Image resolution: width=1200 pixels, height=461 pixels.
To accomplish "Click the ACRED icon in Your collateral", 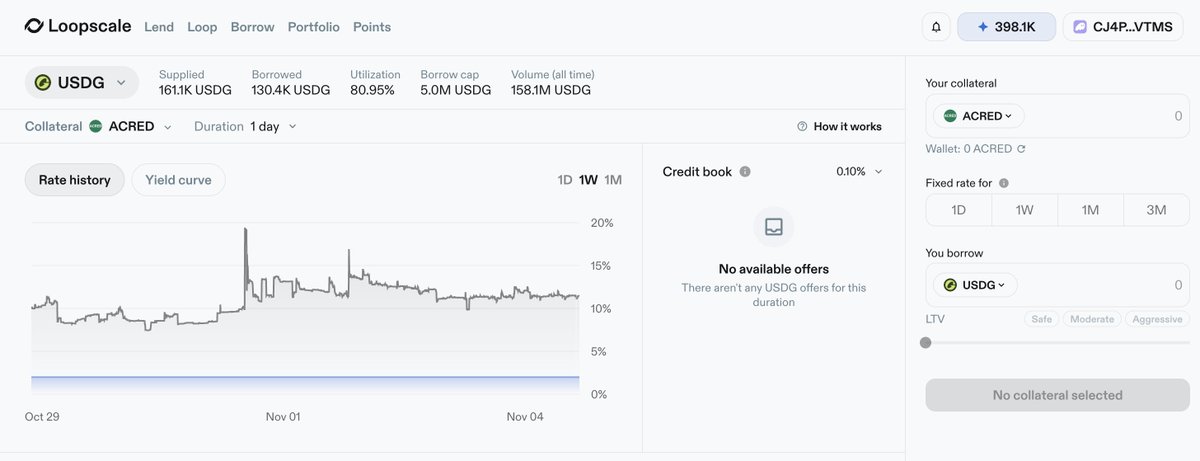I will click(x=950, y=116).
